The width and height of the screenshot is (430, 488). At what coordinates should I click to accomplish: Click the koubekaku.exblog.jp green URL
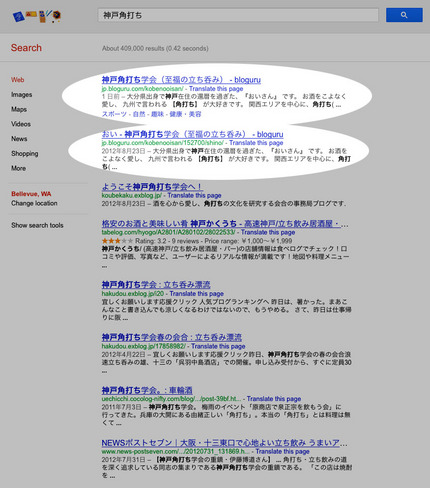(x=132, y=195)
